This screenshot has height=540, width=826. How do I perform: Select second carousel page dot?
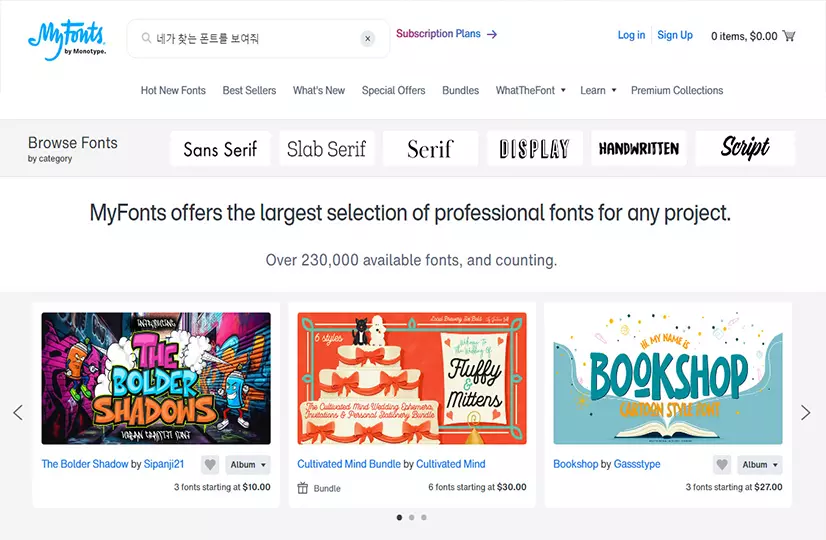pyautogui.click(x=411, y=517)
